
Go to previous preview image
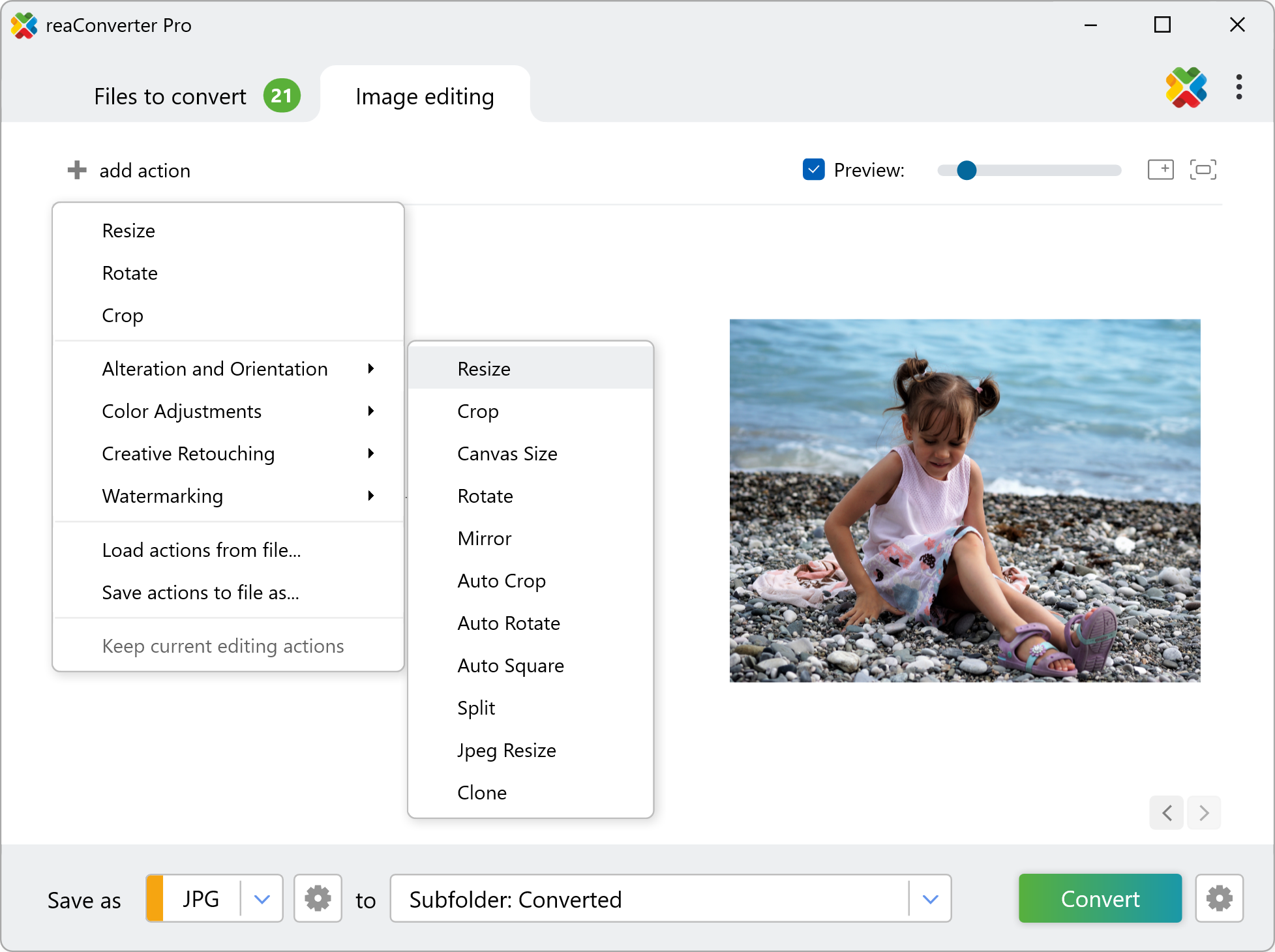[1167, 812]
